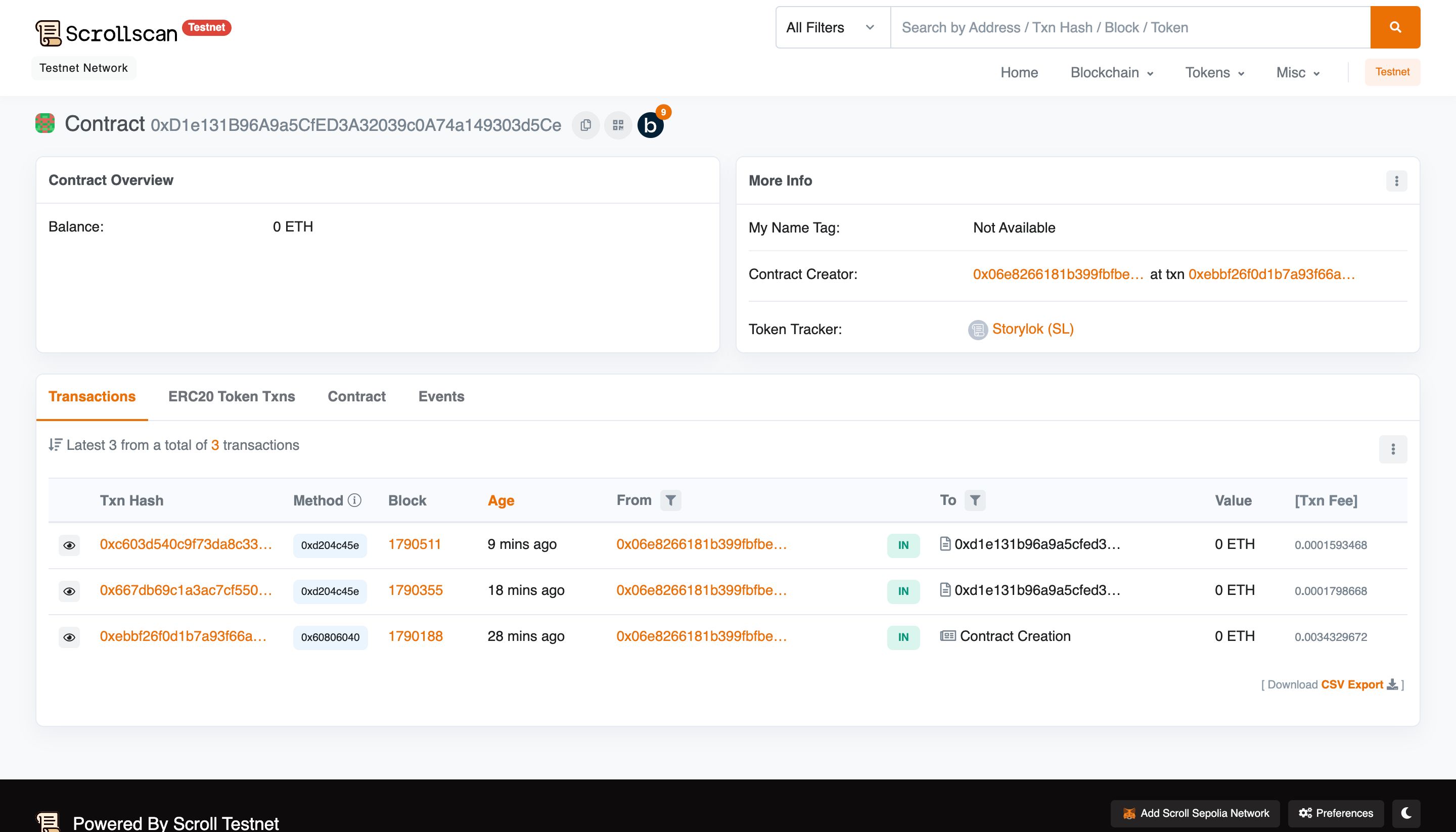Filter by From address
Screen dimensions: 1456x832
(671, 500)
